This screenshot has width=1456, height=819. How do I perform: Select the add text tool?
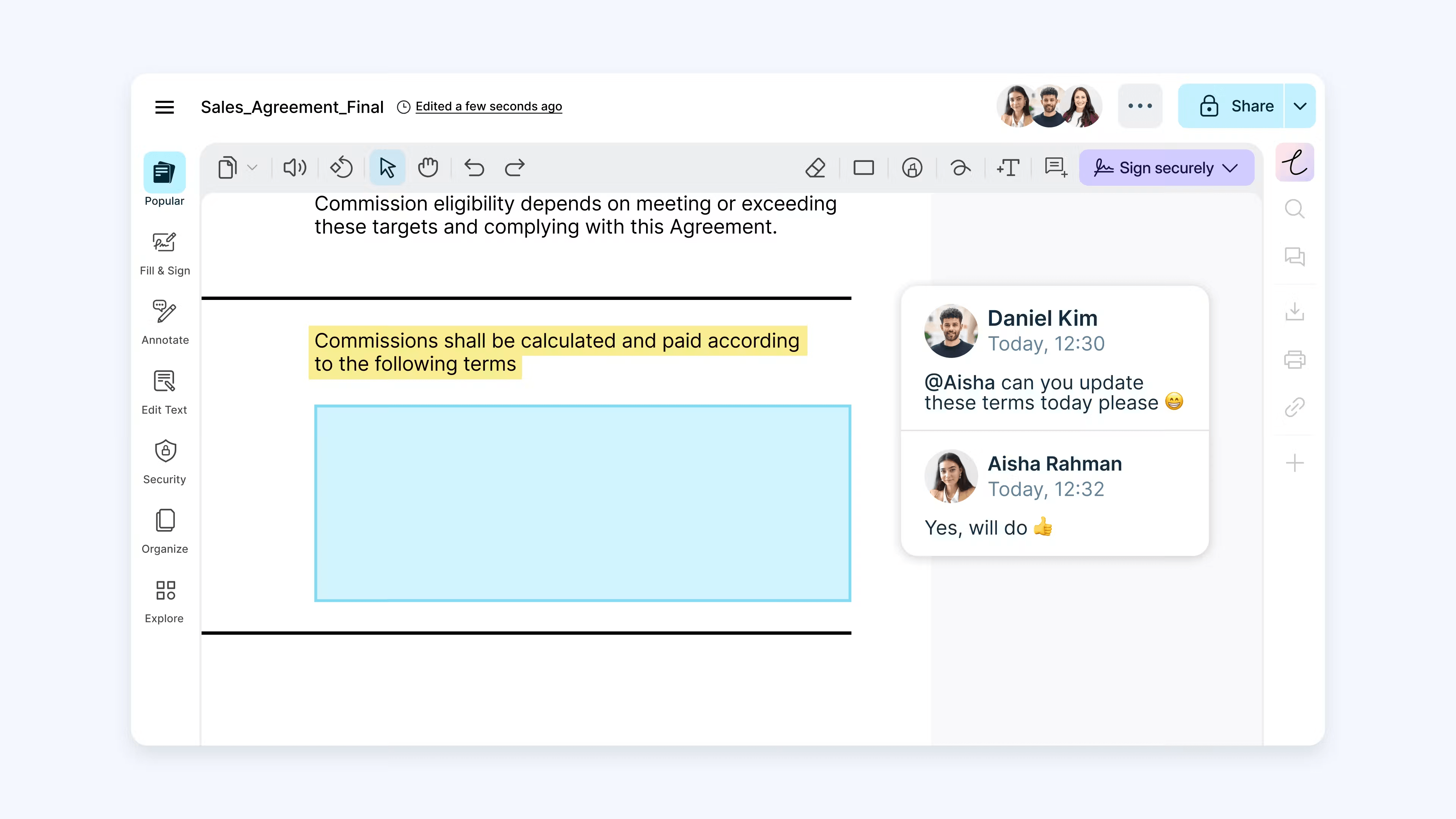[1008, 168]
